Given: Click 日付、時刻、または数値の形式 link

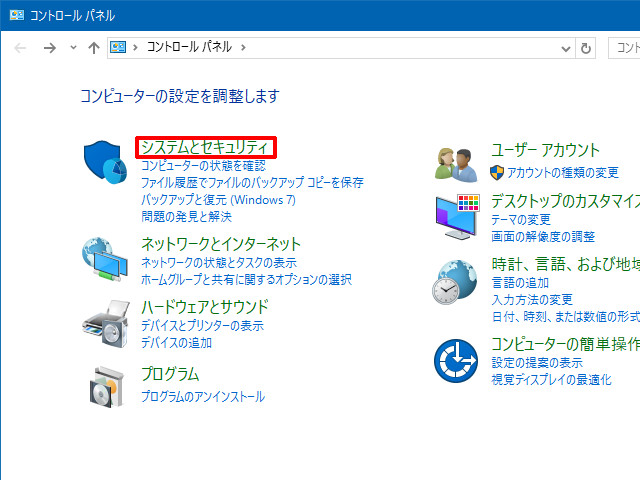Looking at the screenshot, I should 566,316.
